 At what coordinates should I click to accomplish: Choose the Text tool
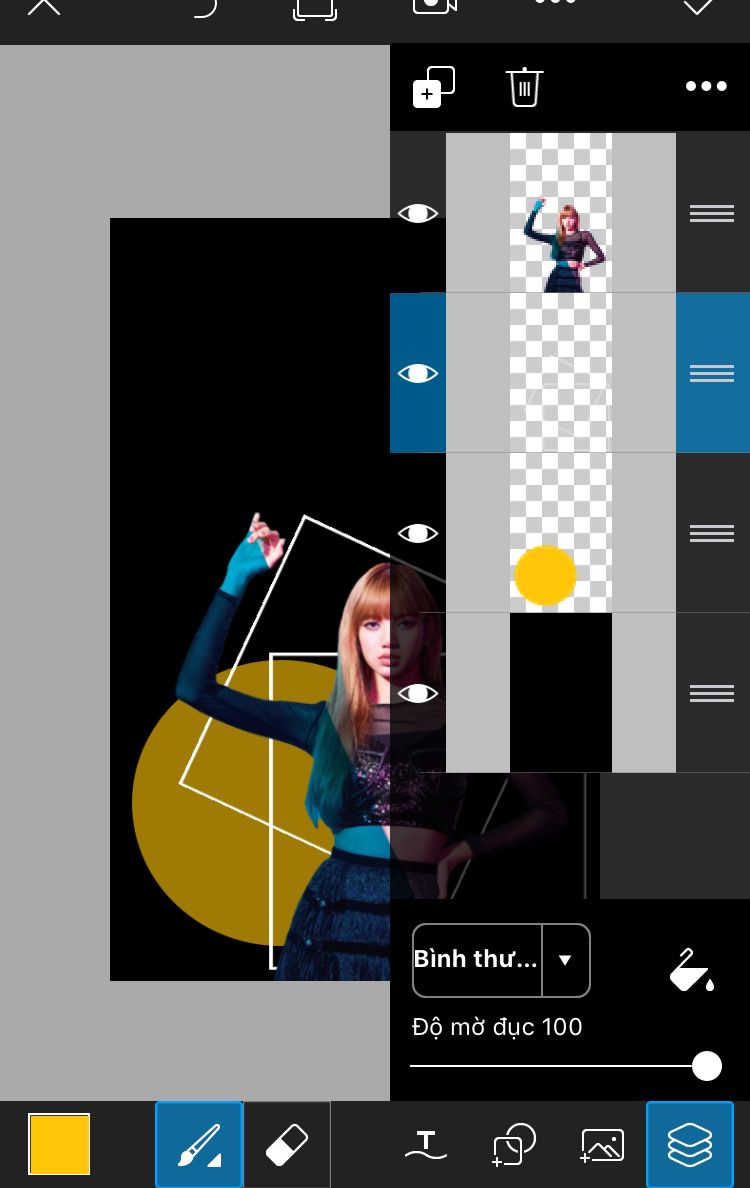point(426,1144)
